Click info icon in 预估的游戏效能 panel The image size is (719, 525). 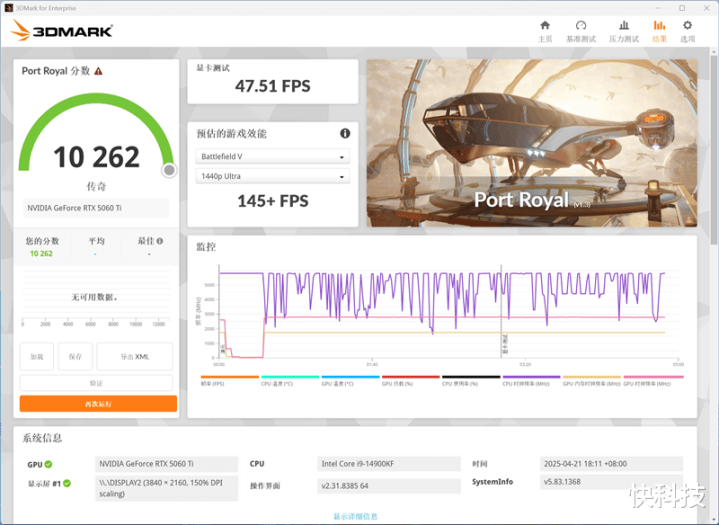click(345, 133)
